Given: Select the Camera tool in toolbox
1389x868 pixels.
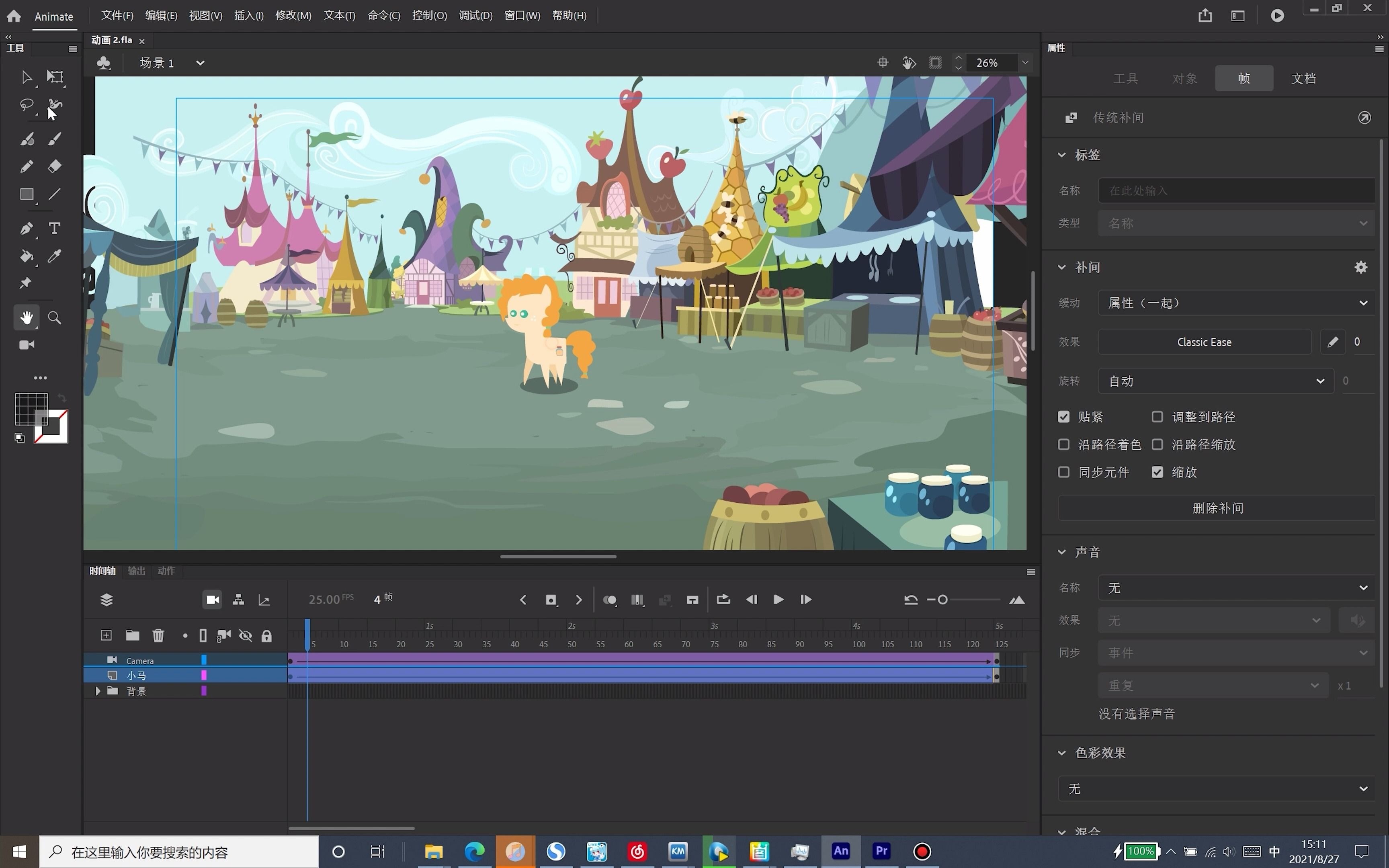Looking at the screenshot, I should click(x=27, y=345).
